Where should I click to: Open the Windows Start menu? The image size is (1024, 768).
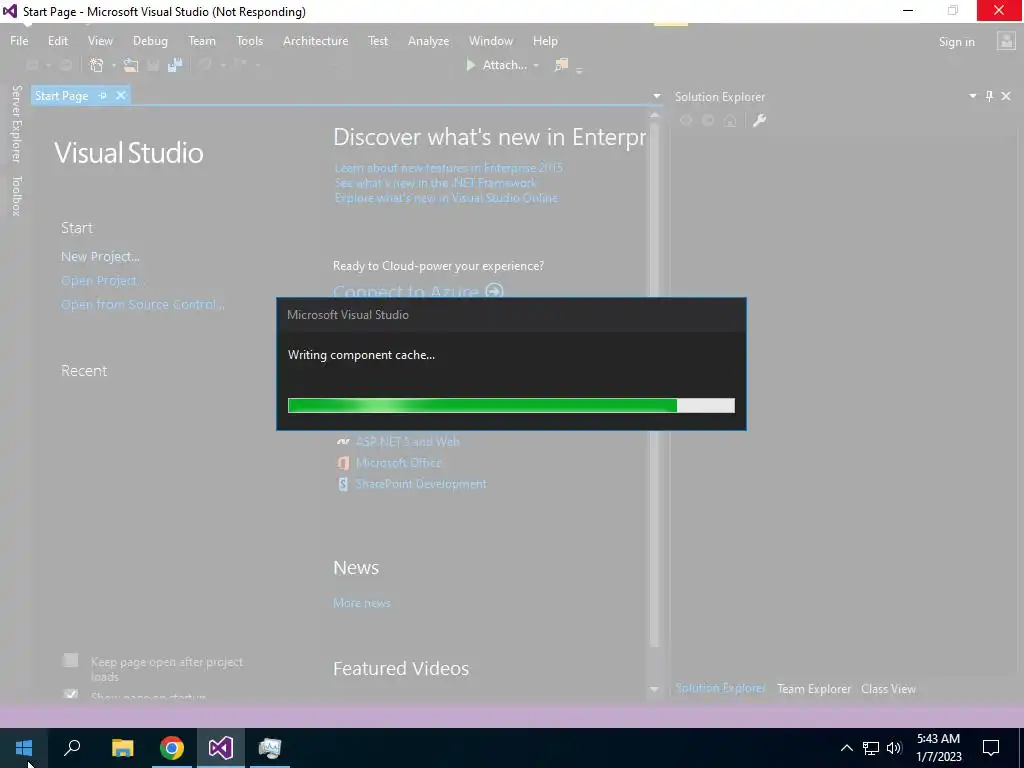coord(24,748)
